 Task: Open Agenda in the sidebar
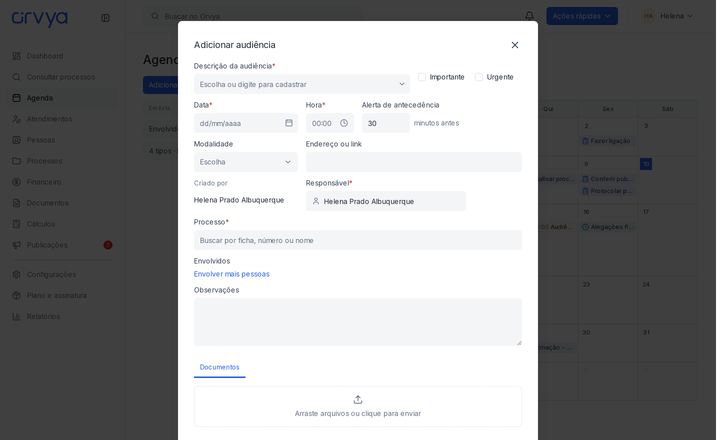point(62,98)
